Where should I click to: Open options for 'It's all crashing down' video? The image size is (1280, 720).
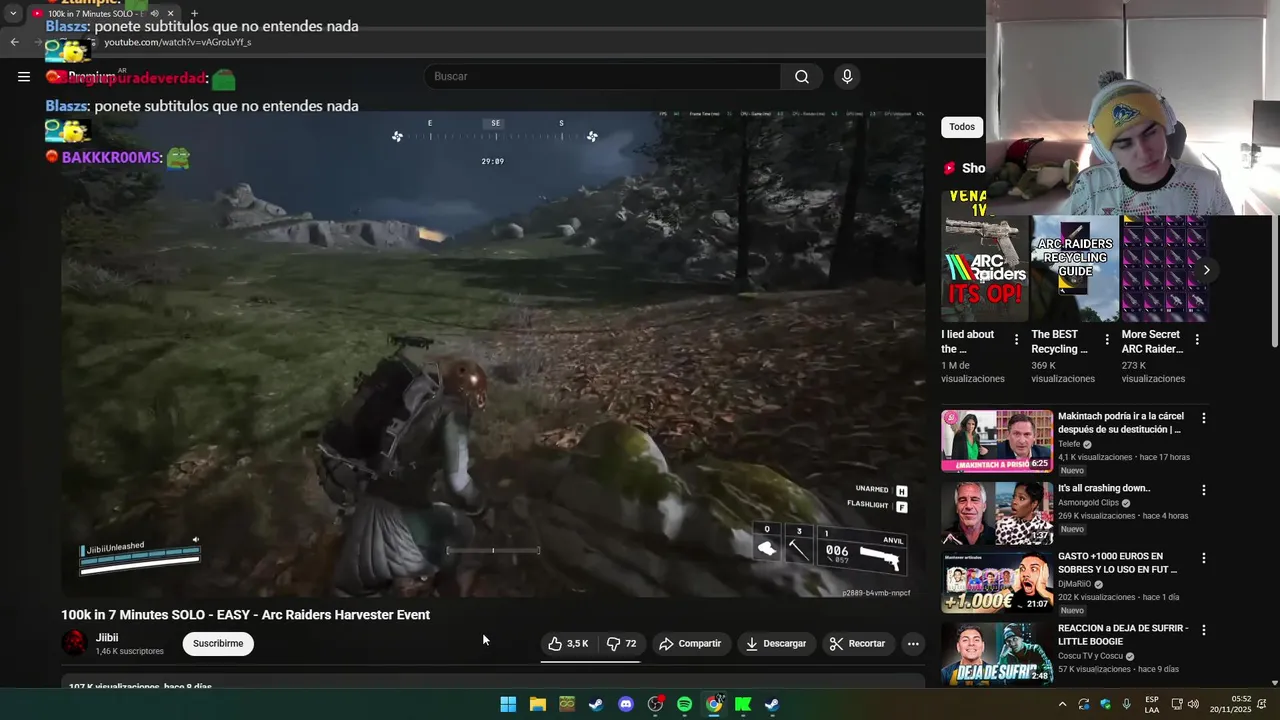click(x=1204, y=490)
